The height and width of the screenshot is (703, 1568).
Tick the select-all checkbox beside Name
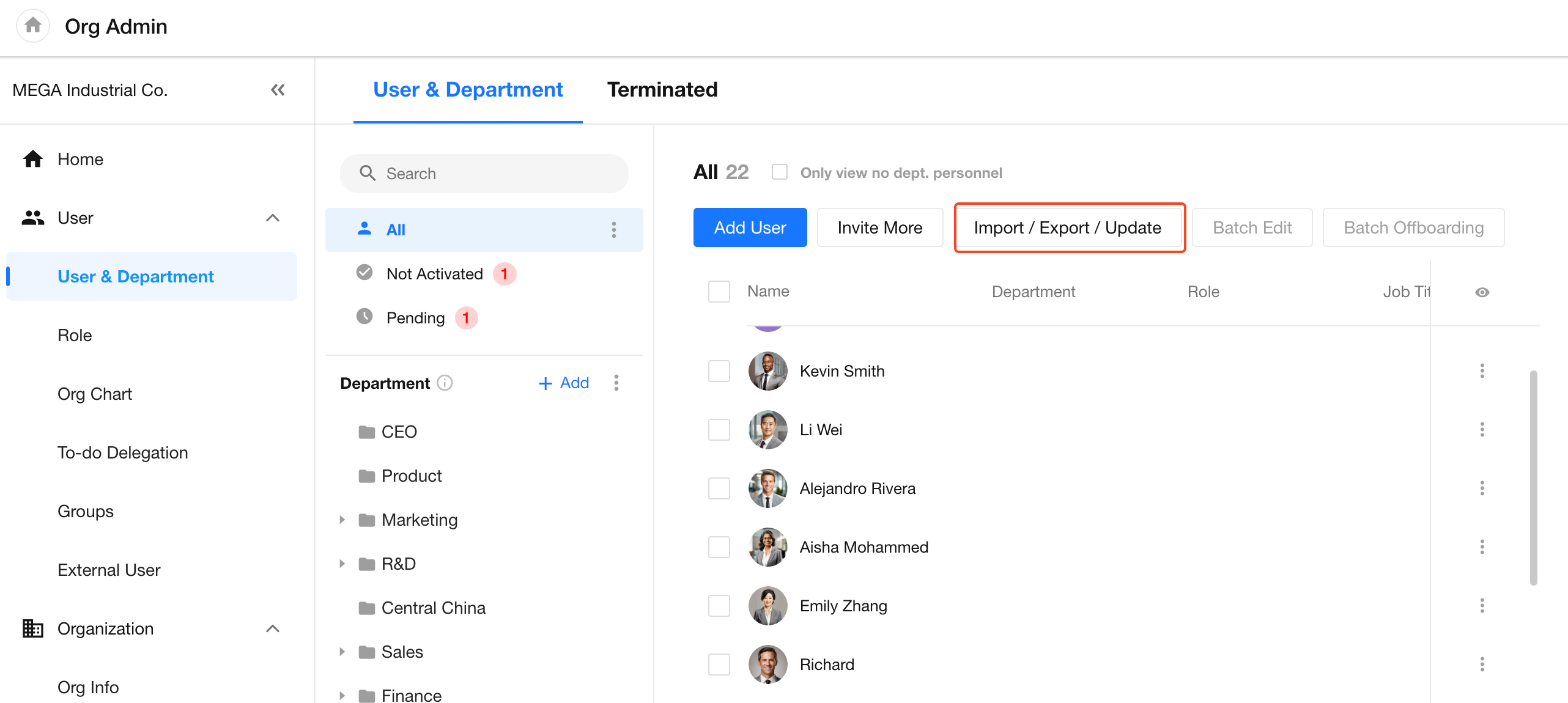(719, 292)
